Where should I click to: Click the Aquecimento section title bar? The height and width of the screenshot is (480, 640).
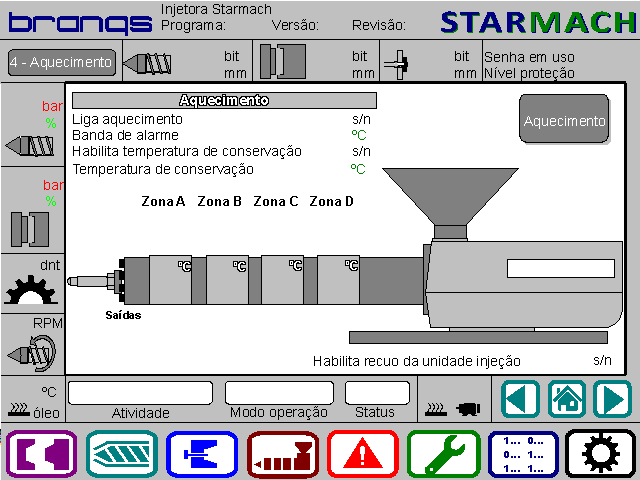(x=224, y=100)
